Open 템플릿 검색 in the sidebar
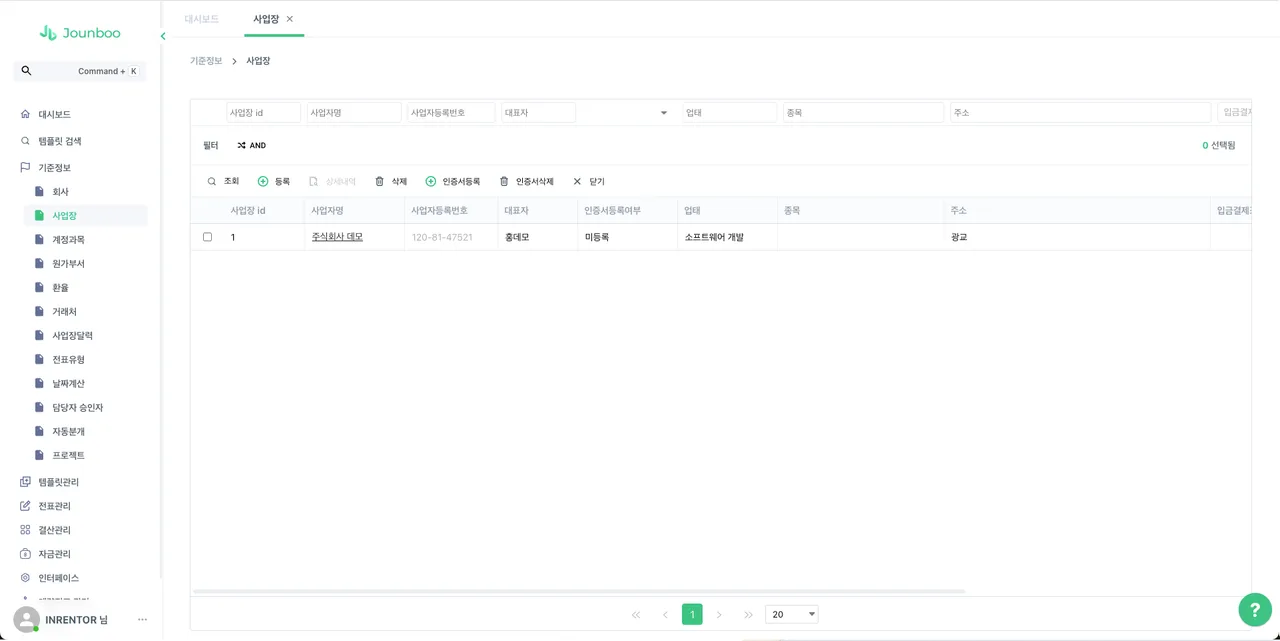The image size is (1280, 641). tap(59, 141)
